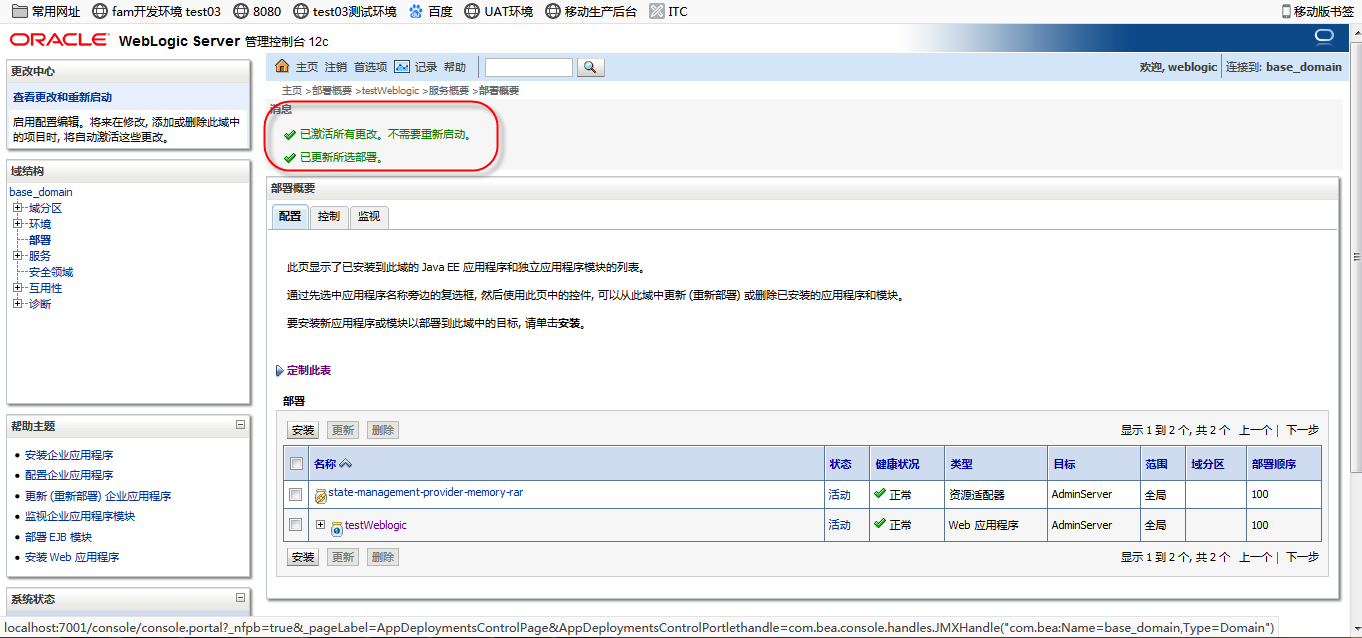Image resolution: width=1362 pixels, height=638 pixels.
Task: Sort by 状态 column header
Action: [x=840, y=464]
